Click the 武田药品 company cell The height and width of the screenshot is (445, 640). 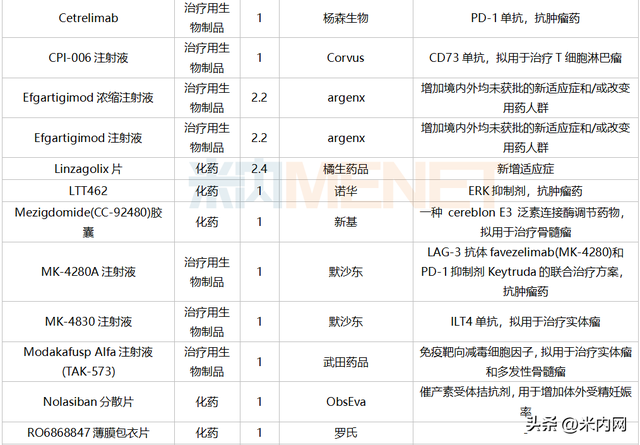[x=346, y=362]
